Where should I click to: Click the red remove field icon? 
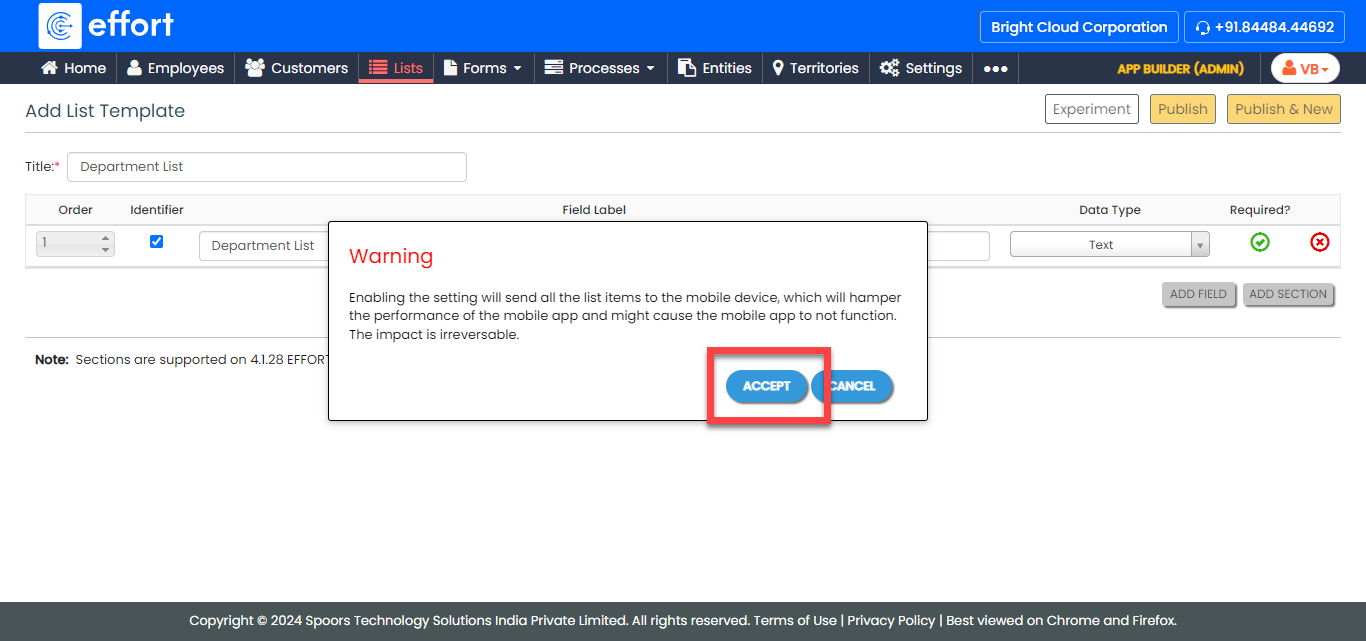pyautogui.click(x=1320, y=242)
